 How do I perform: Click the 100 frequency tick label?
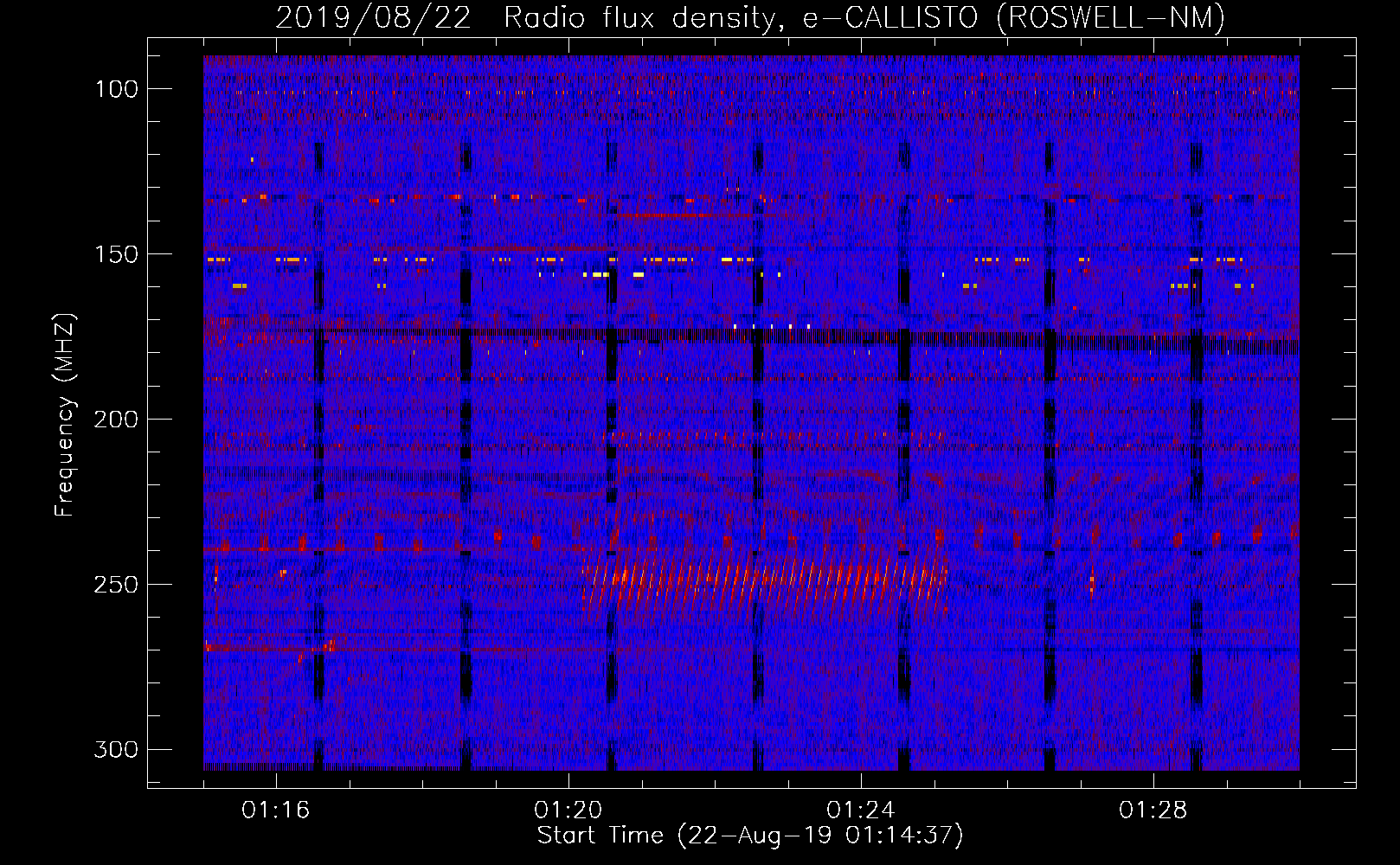coord(116,89)
